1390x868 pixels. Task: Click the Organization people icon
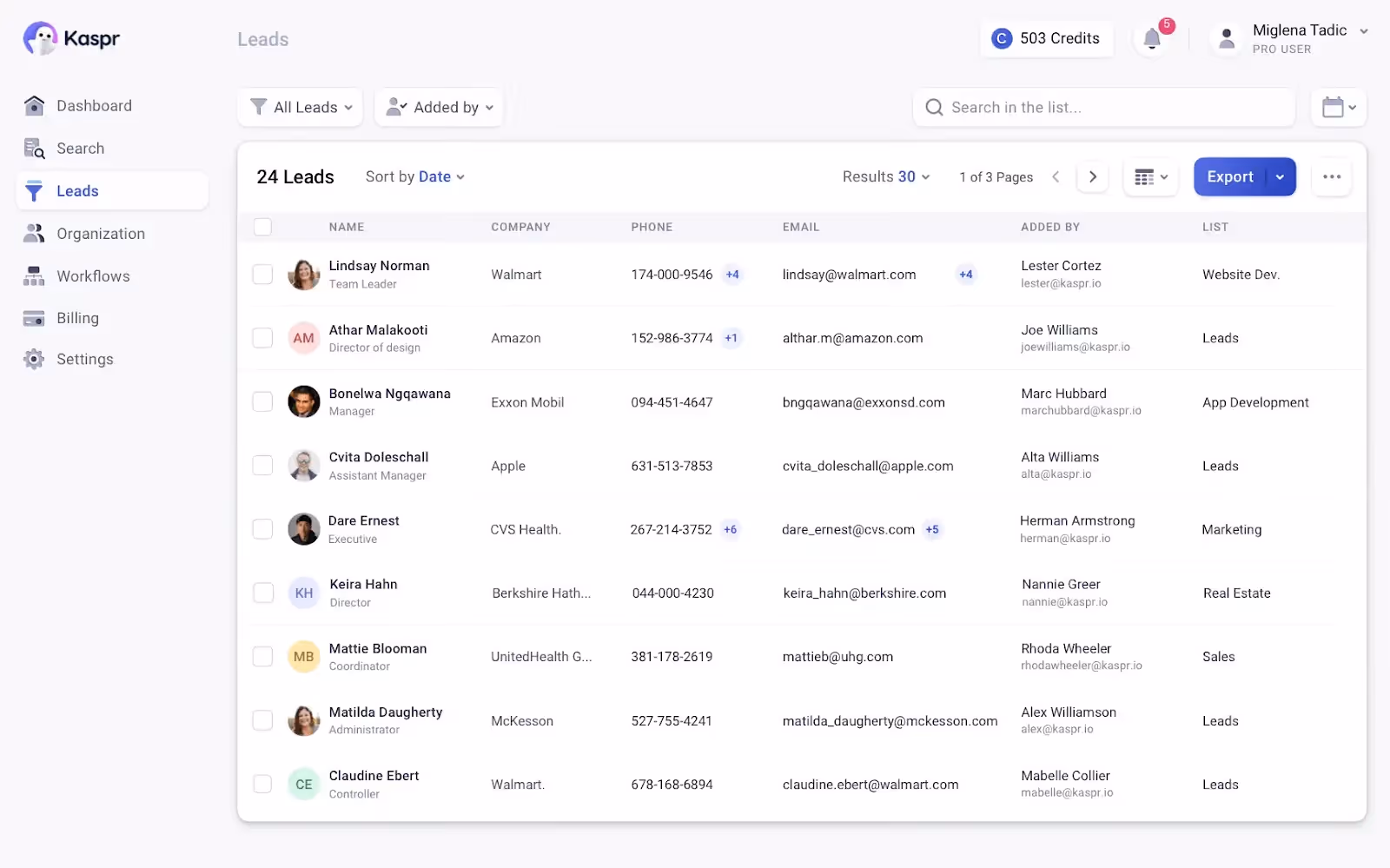pos(33,233)
